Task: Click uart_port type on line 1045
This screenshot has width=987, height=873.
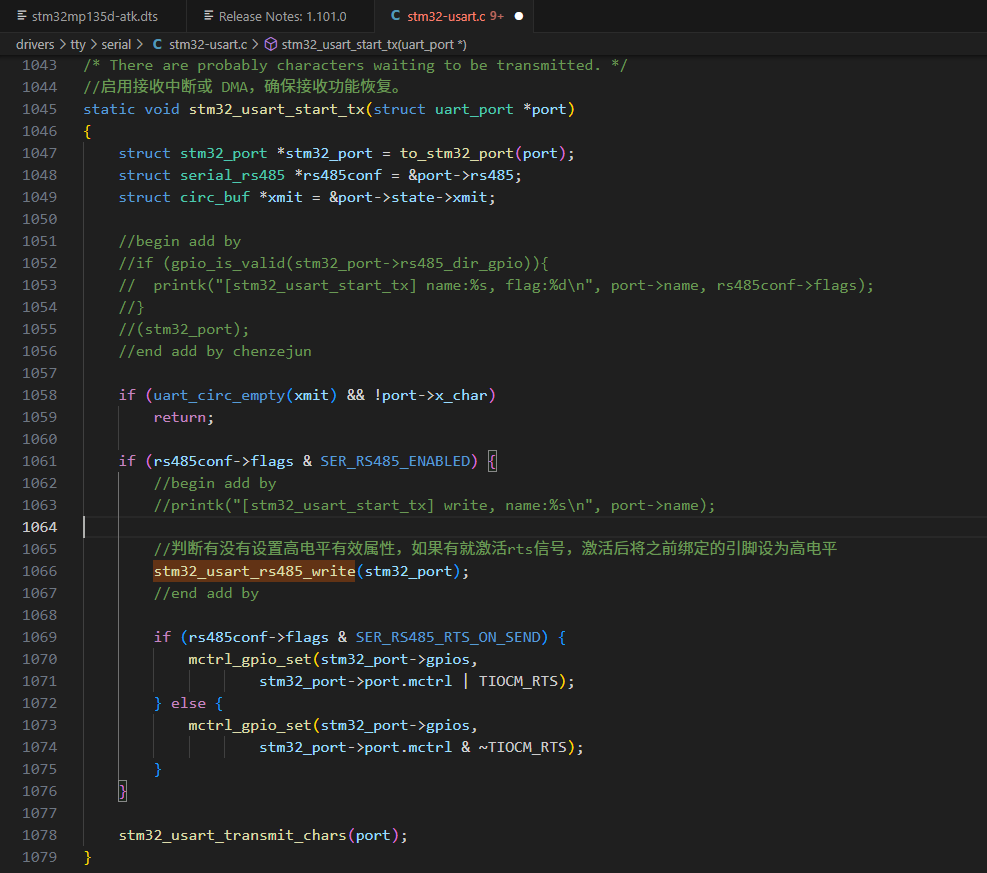Action: pyautogui.click(x=474, y=110)
